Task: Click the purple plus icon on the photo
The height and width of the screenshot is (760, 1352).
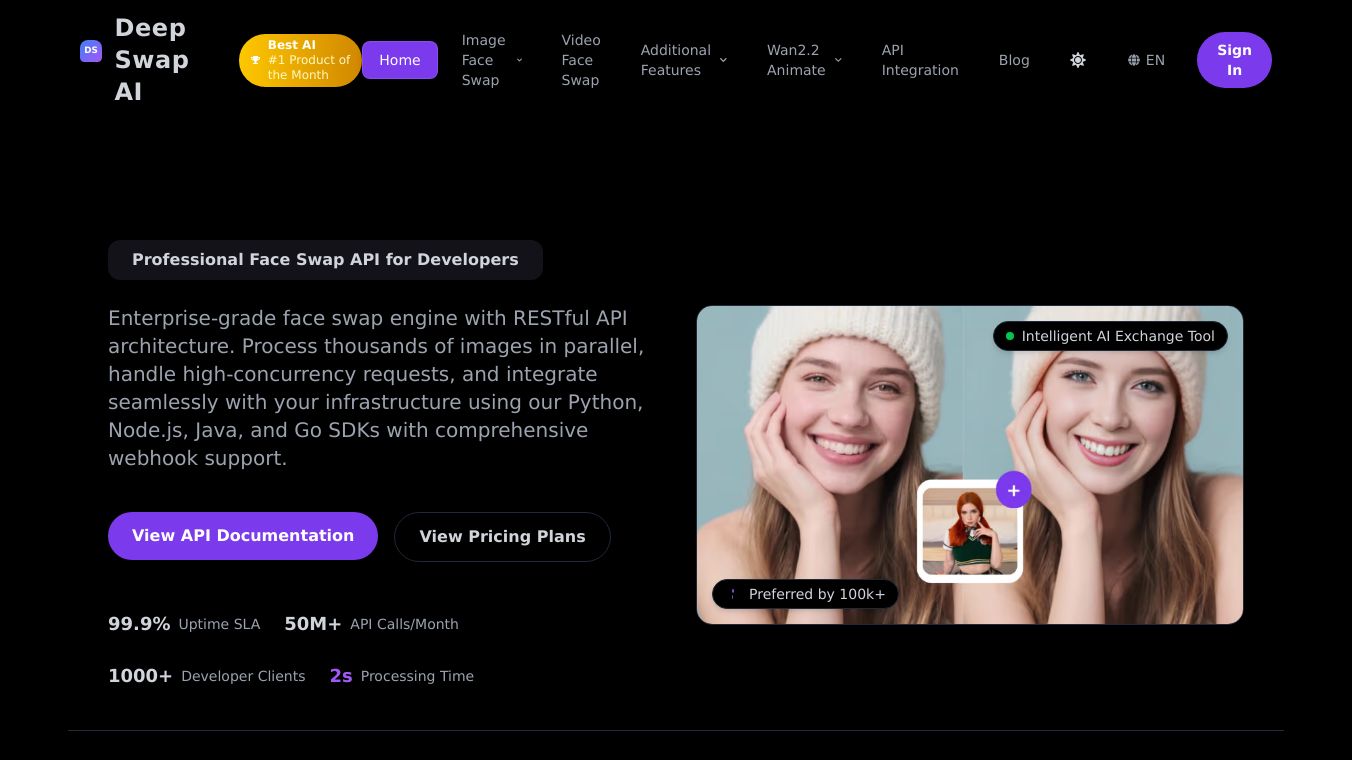Action: (1013, 490)
